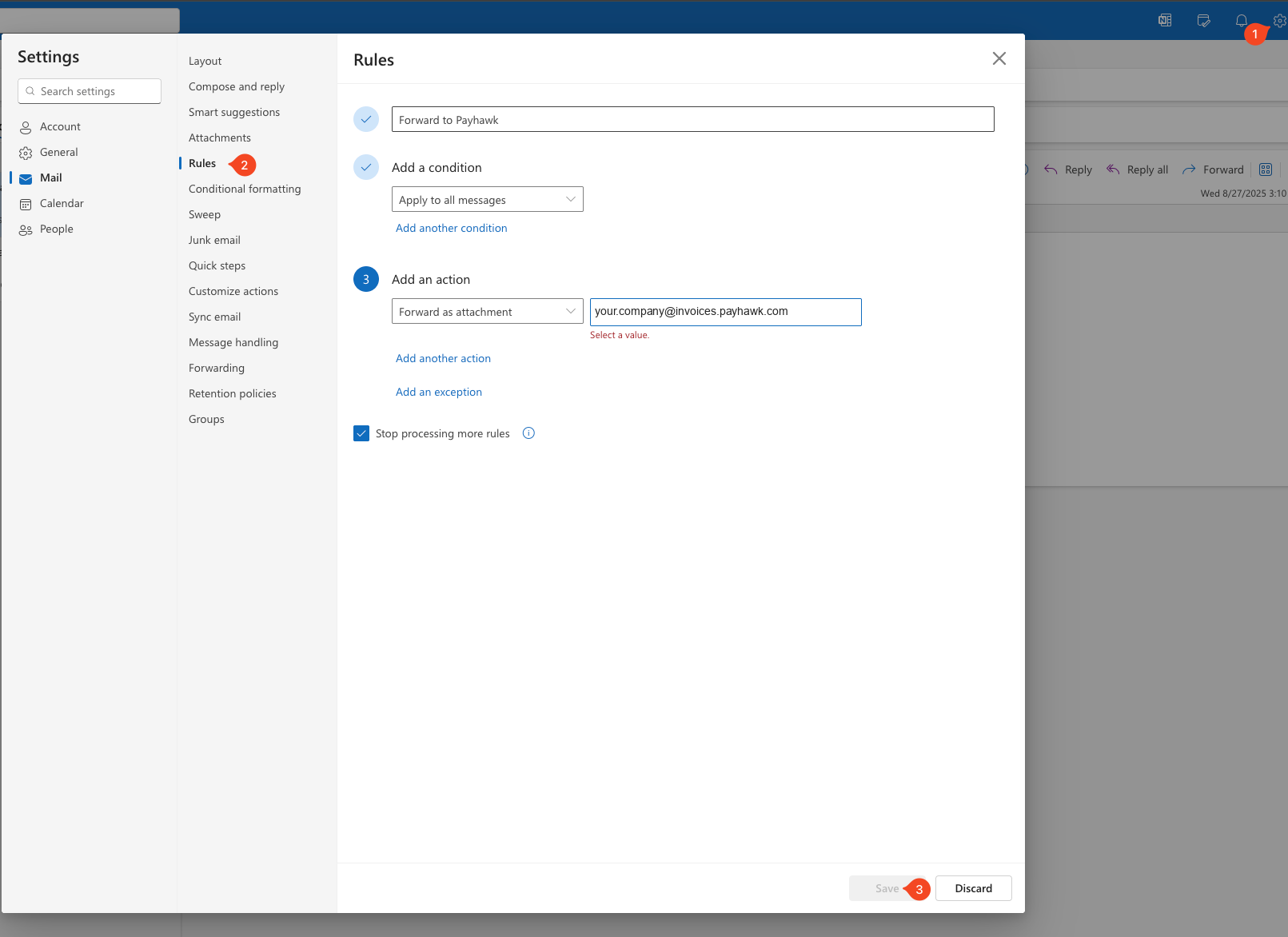Image resolution: width=1288 pixels, height=937 pixels.
Task: Click the Reply arrow icon
Action: 1051,169
